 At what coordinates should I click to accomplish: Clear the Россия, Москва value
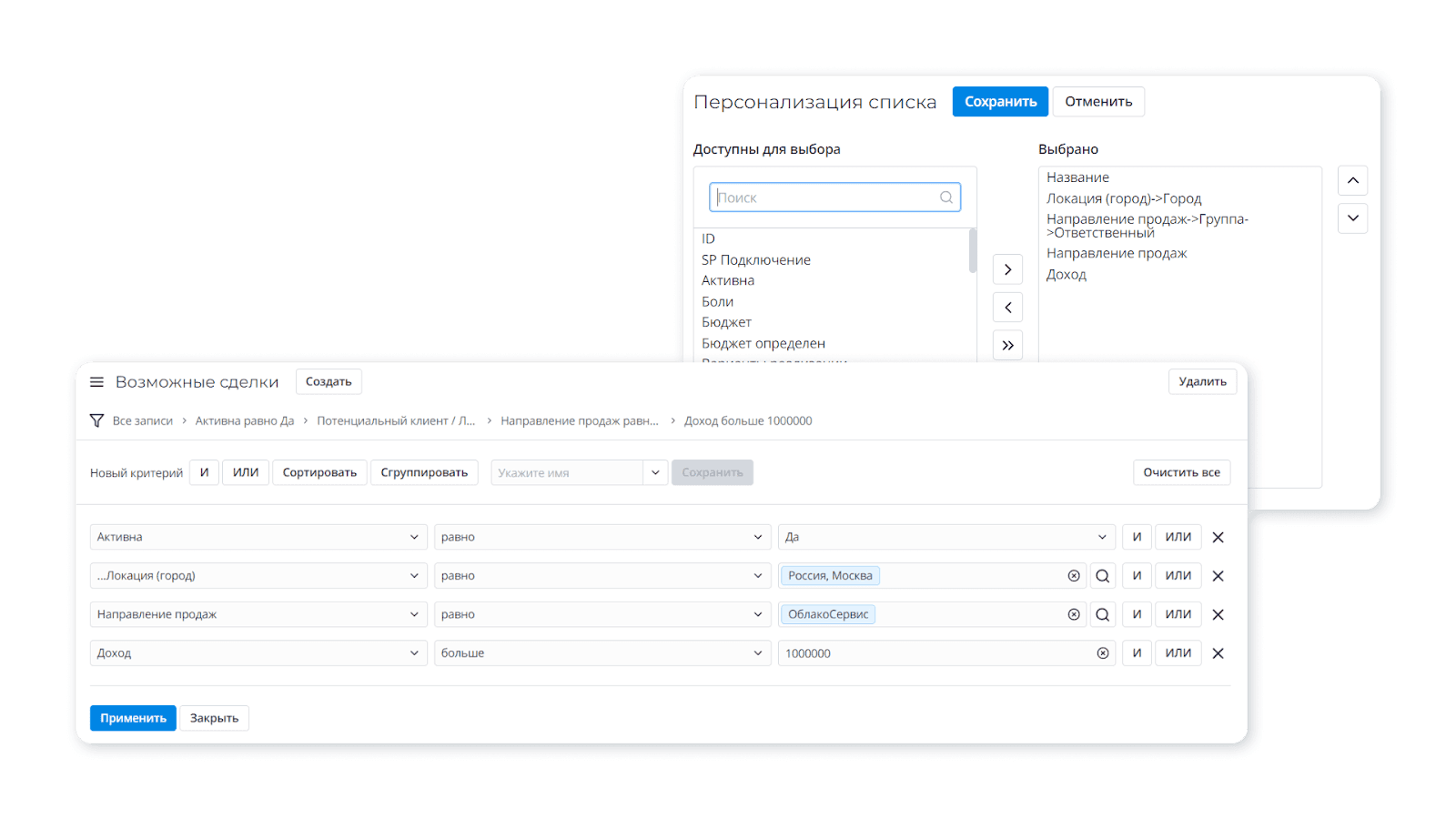1074,576
